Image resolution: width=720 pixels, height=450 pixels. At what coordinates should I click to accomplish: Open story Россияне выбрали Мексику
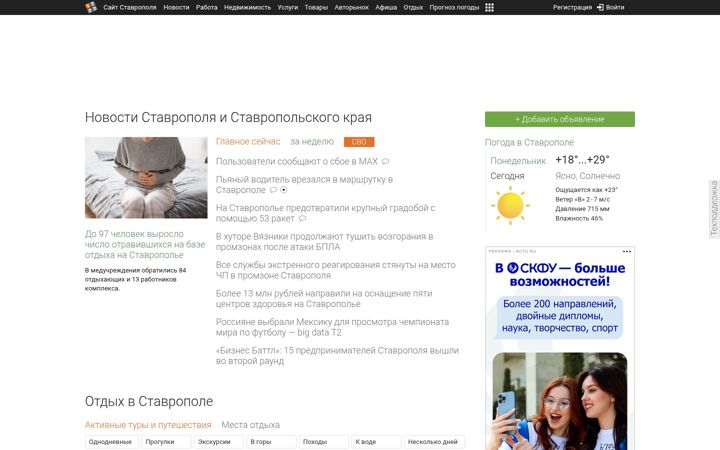(332, 327)
